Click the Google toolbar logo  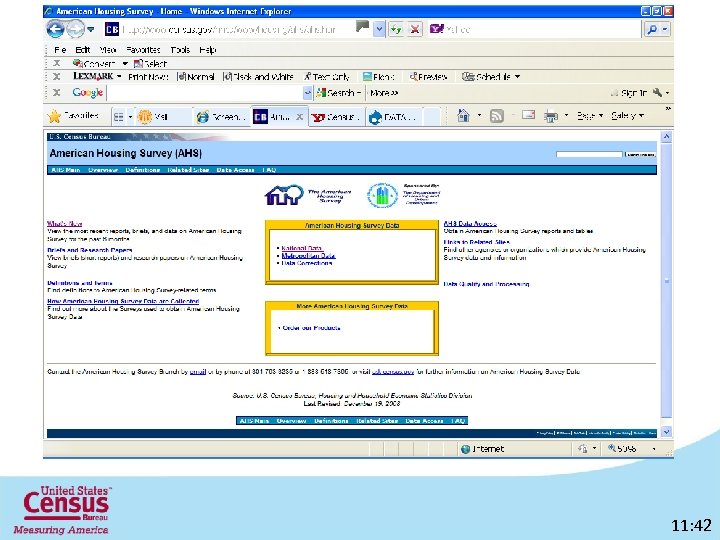(x=87, y=93)
